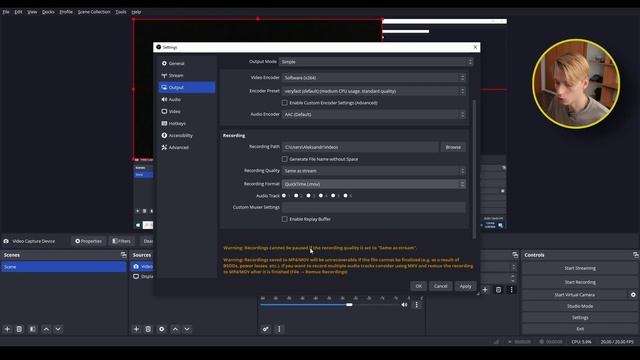Screen dimensions: 640x360
Task: Open source properties gear in the Sources dock
Action: coord(162,329)
